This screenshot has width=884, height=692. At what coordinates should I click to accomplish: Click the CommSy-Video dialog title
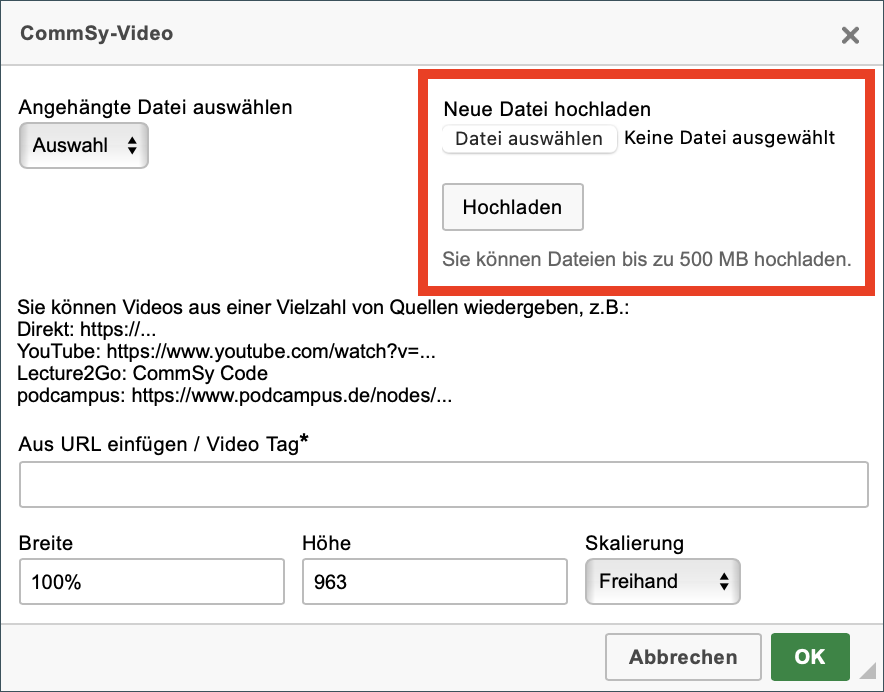[x=97, y=33]
